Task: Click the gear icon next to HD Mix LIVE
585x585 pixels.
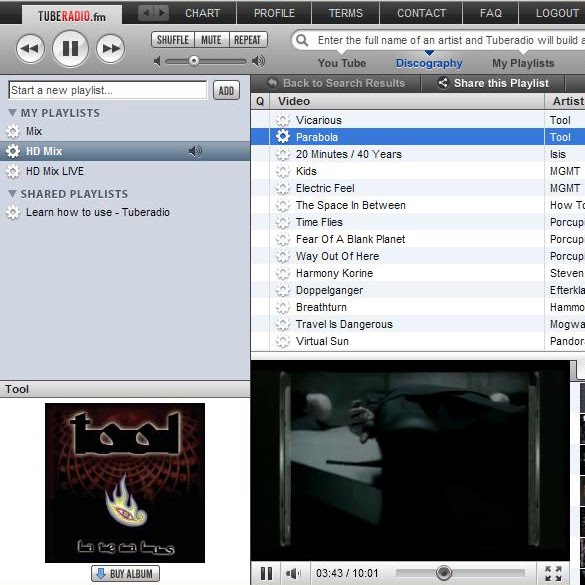Action: pyautogui.click(x=13, y=171)
